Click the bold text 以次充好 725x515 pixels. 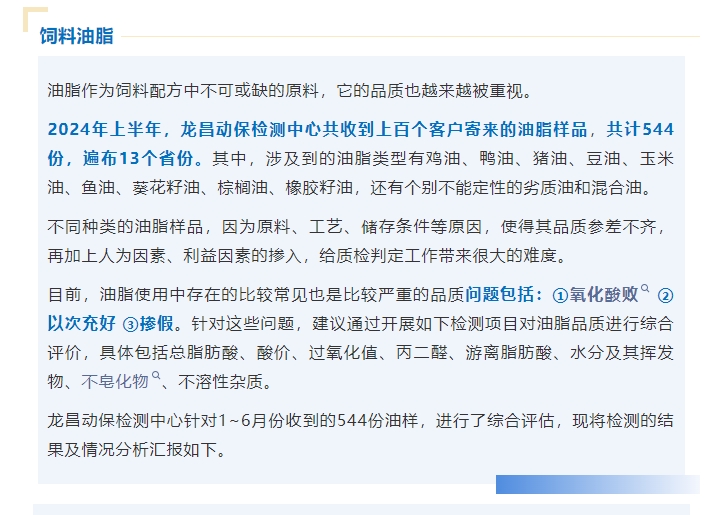click(81, 324)
